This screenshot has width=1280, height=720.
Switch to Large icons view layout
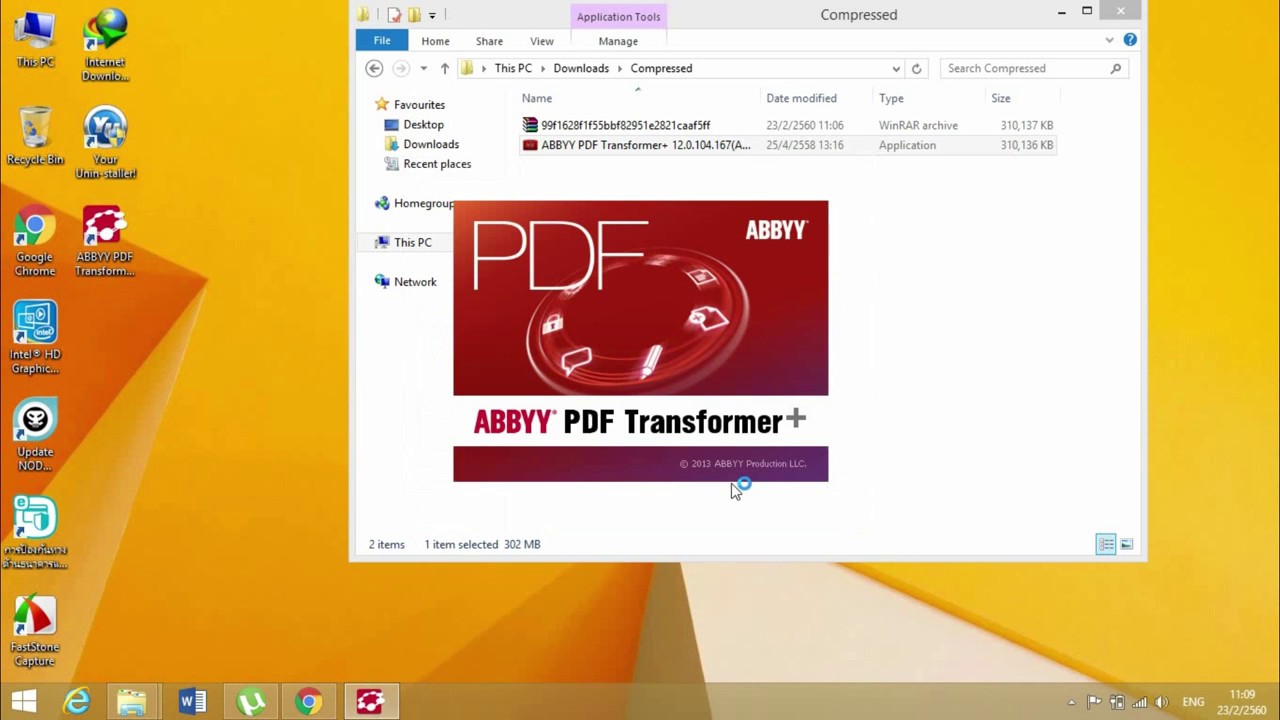tap(1126, 544)
